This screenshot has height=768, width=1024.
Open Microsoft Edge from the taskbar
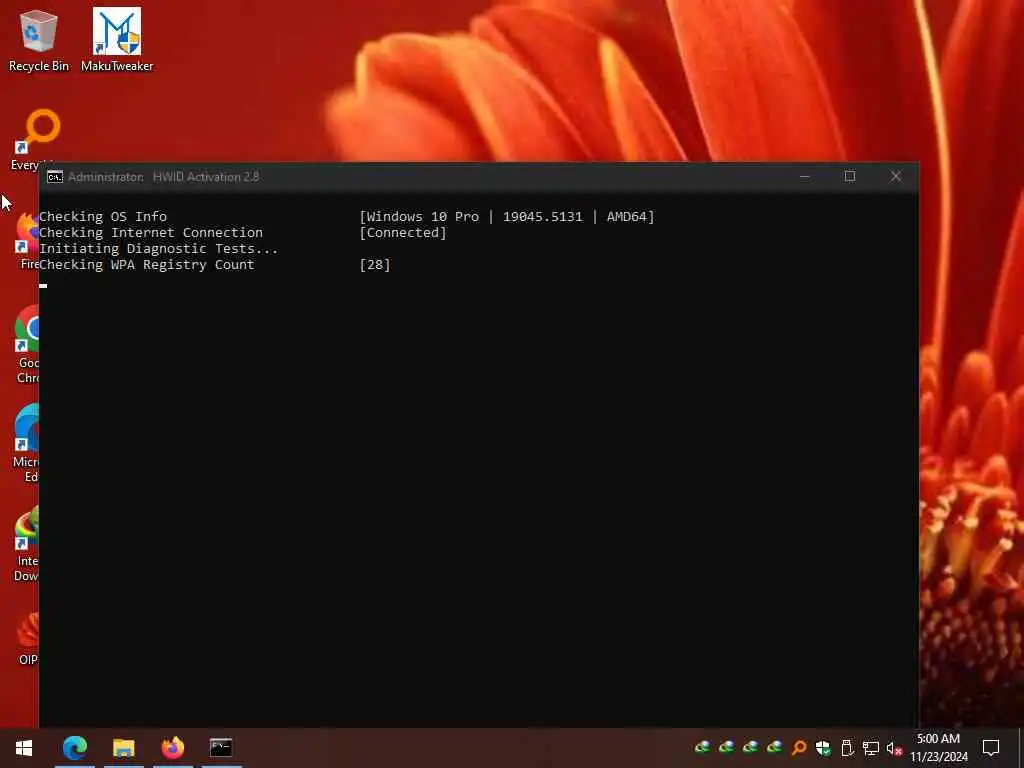coord(74,748)
